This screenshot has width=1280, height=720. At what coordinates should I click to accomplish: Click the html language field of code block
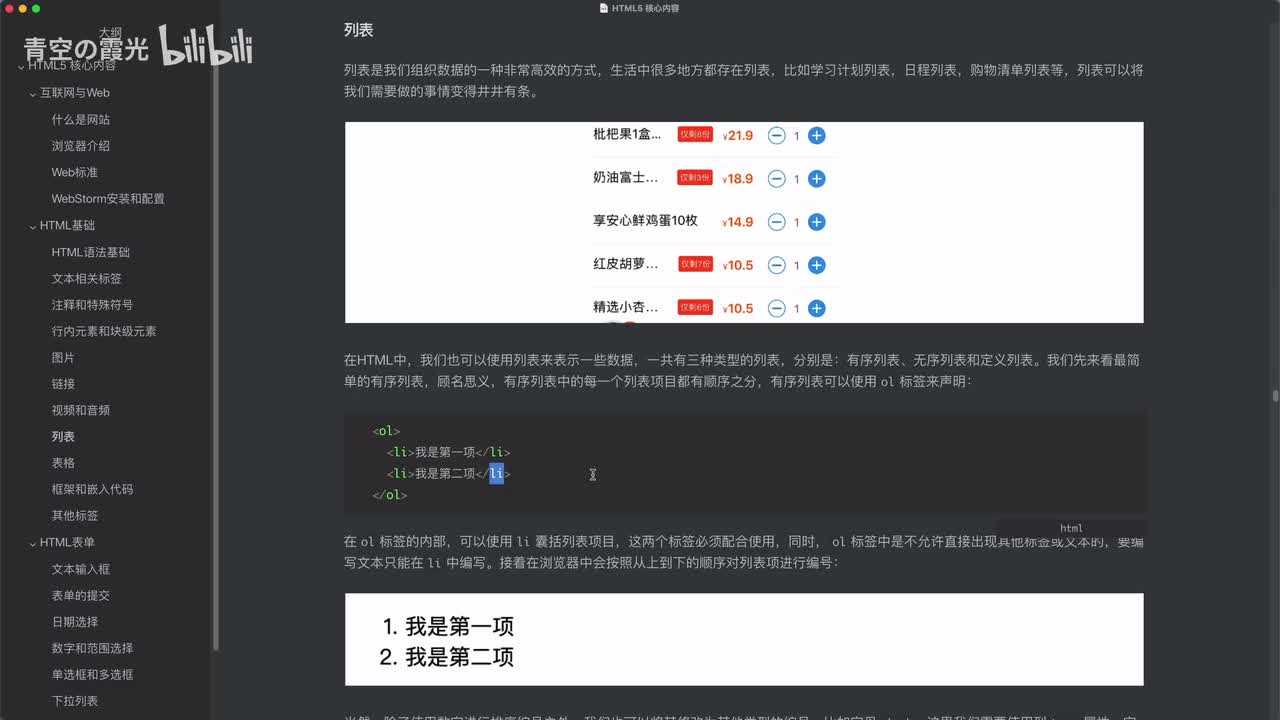click(x=1072, y=528)
